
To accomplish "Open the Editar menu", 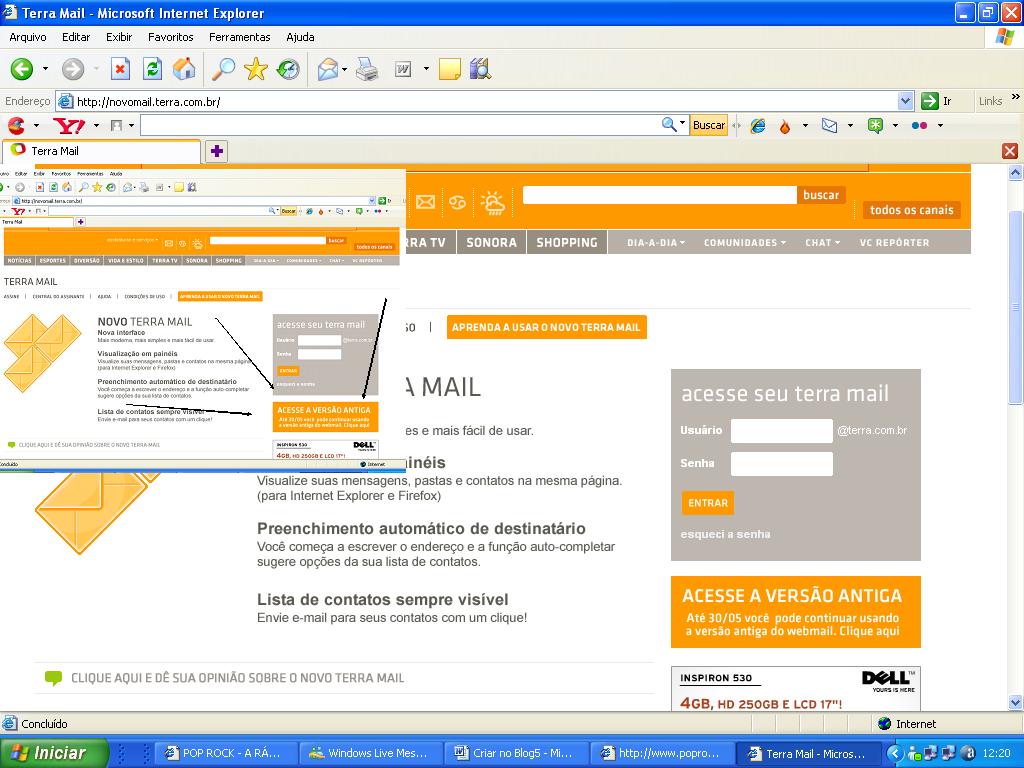I will point(76,37).
